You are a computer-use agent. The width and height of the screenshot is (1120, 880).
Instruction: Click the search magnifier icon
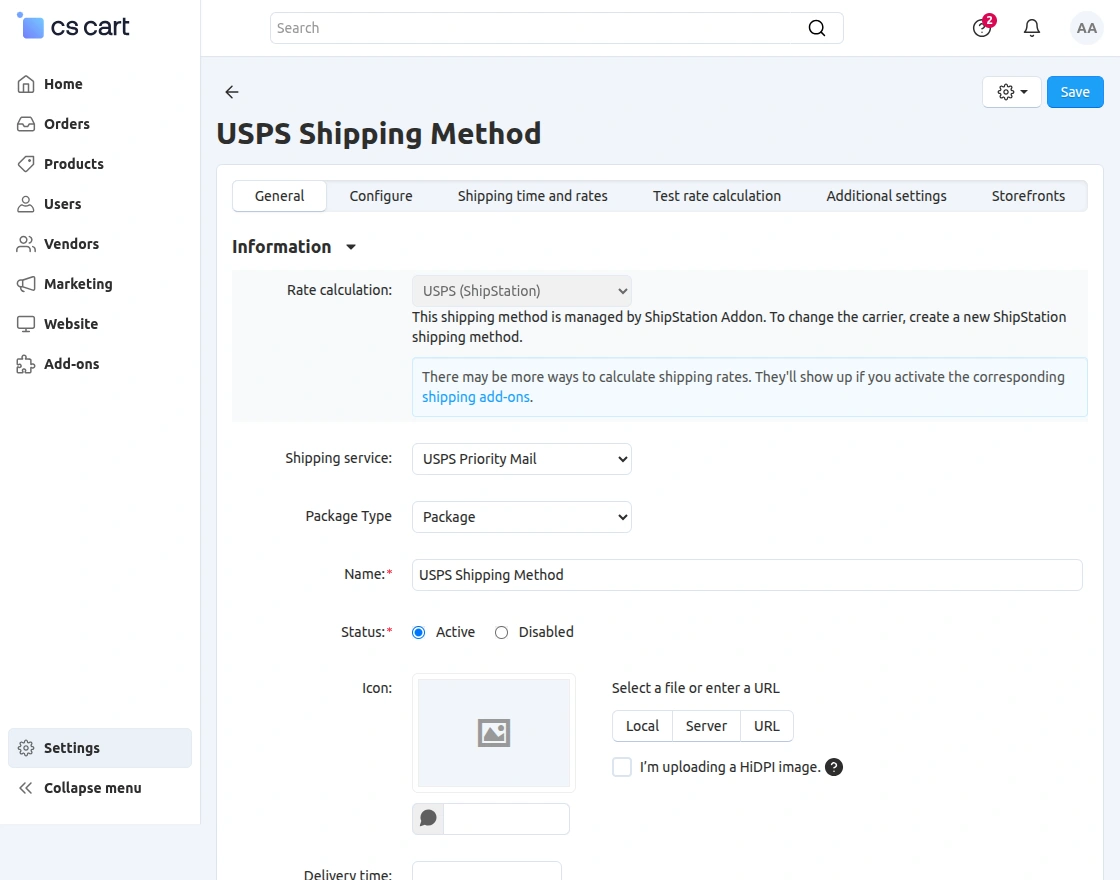pos(816,28)
